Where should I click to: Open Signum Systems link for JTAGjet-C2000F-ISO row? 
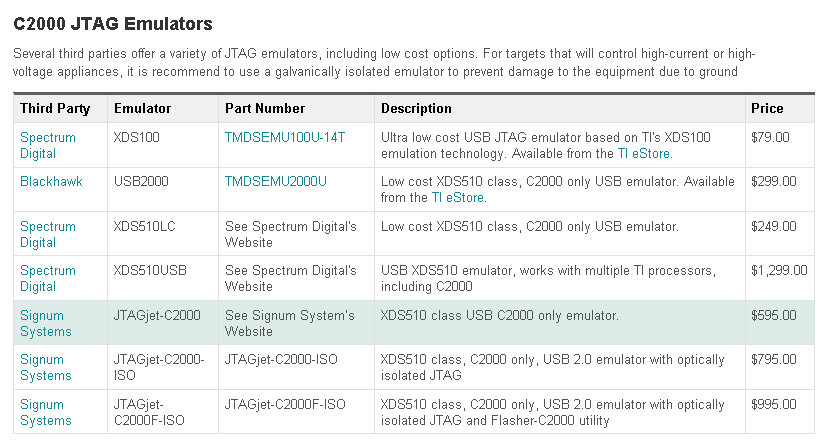(45, 412)
